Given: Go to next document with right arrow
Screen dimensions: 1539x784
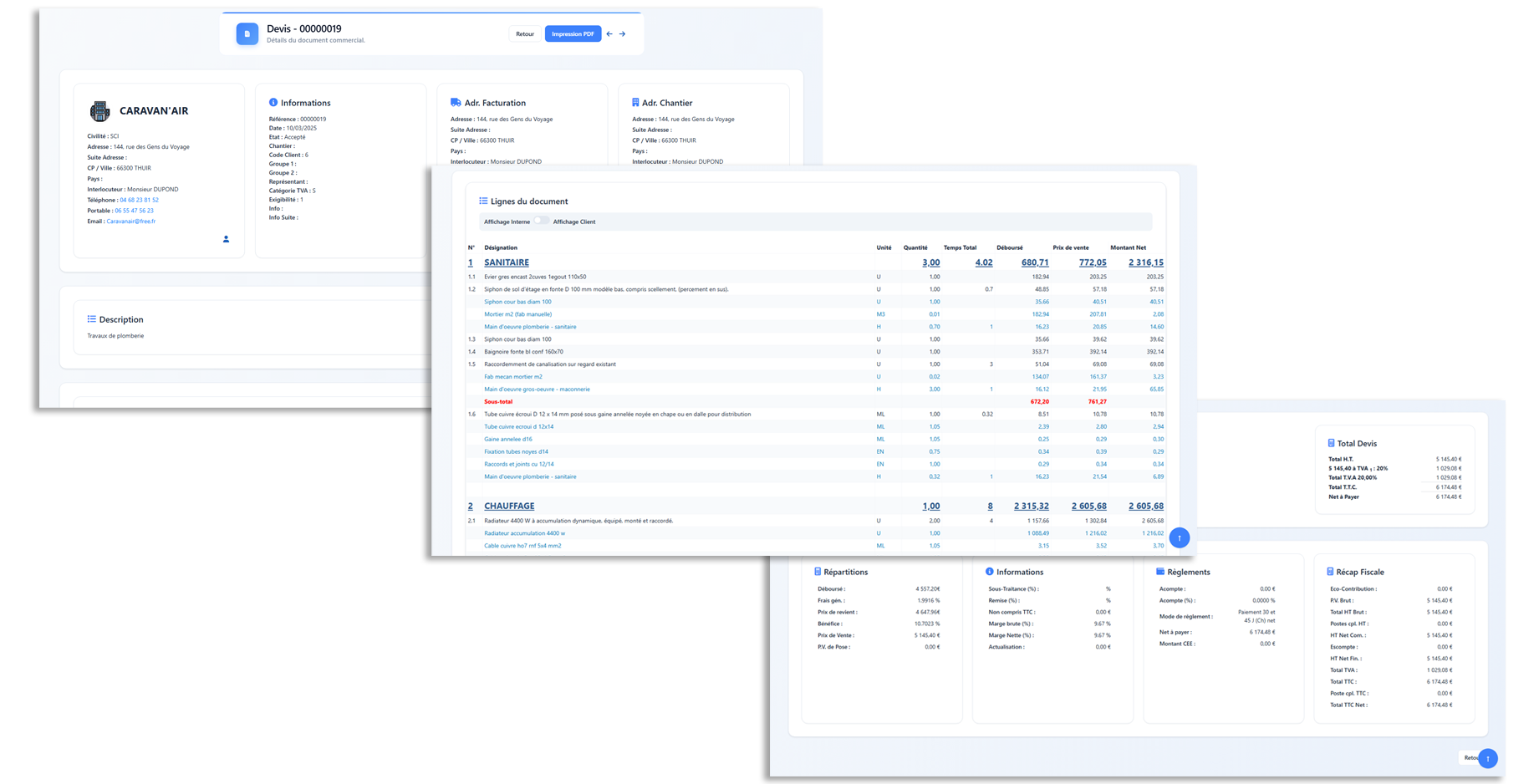Looking at the screenshot, I should pos(623,34).
